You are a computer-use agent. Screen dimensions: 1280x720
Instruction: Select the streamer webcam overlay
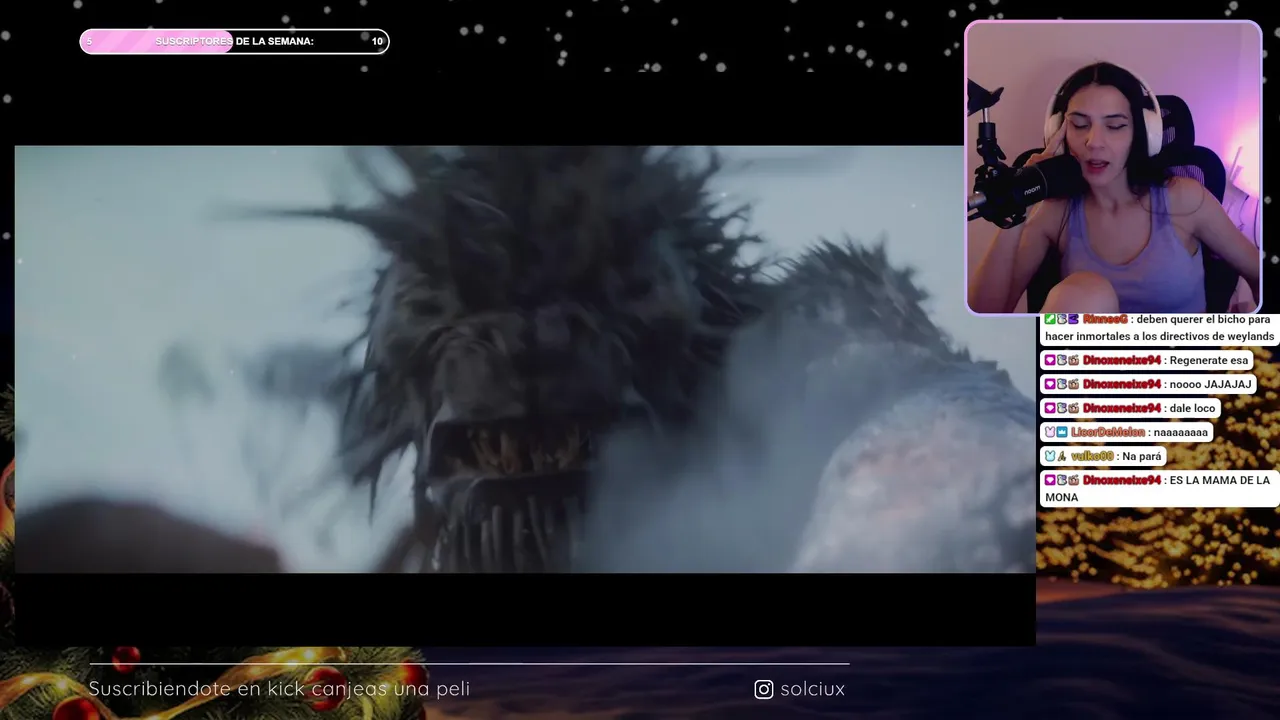(1113, 167)
